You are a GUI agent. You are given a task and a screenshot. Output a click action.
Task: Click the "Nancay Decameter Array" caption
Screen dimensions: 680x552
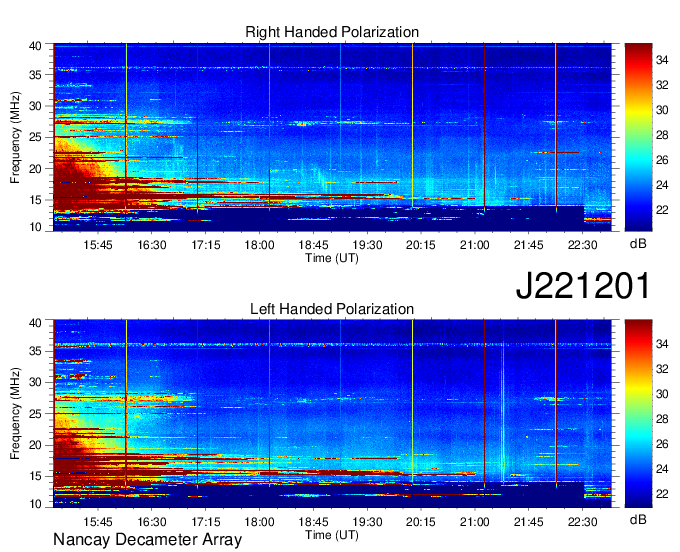(147, 540)
